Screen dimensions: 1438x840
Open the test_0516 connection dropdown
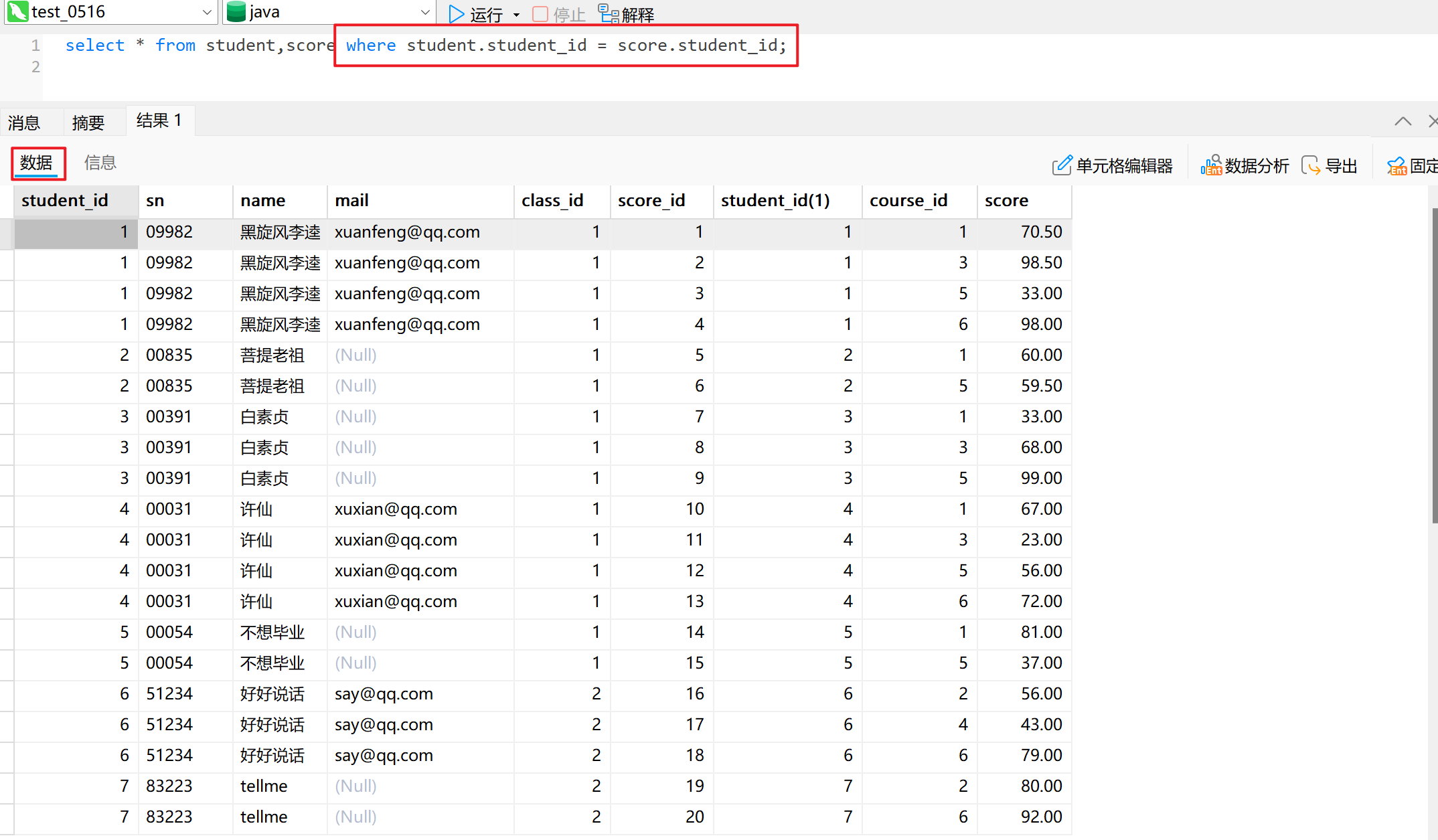(x=207, y=12)
